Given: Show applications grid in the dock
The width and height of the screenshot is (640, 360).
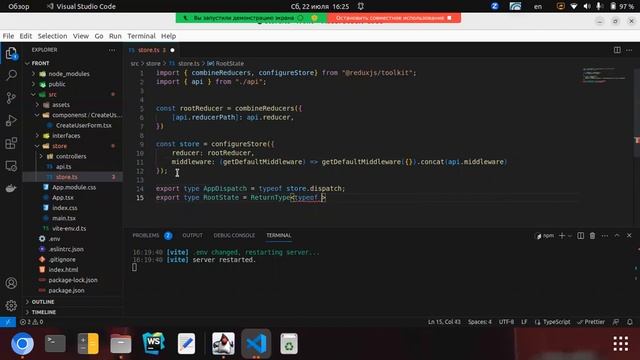Looking at the screenshot, I should click(x=620, y=344).
